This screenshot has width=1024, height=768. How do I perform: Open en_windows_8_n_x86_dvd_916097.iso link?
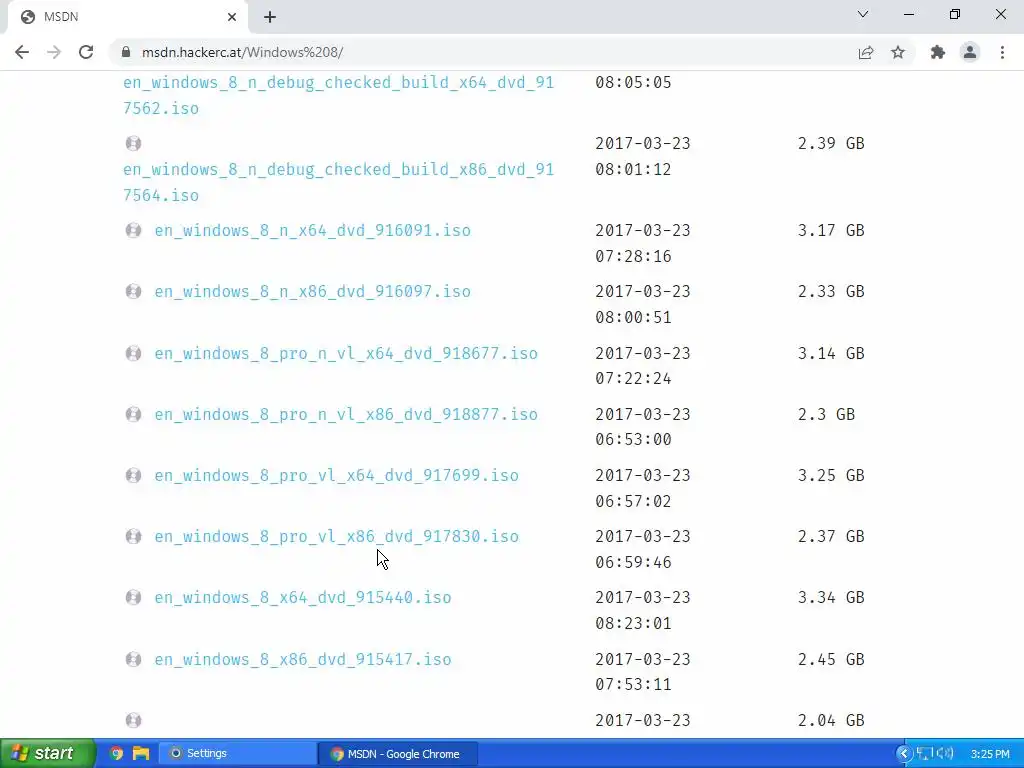coord(312,291)
